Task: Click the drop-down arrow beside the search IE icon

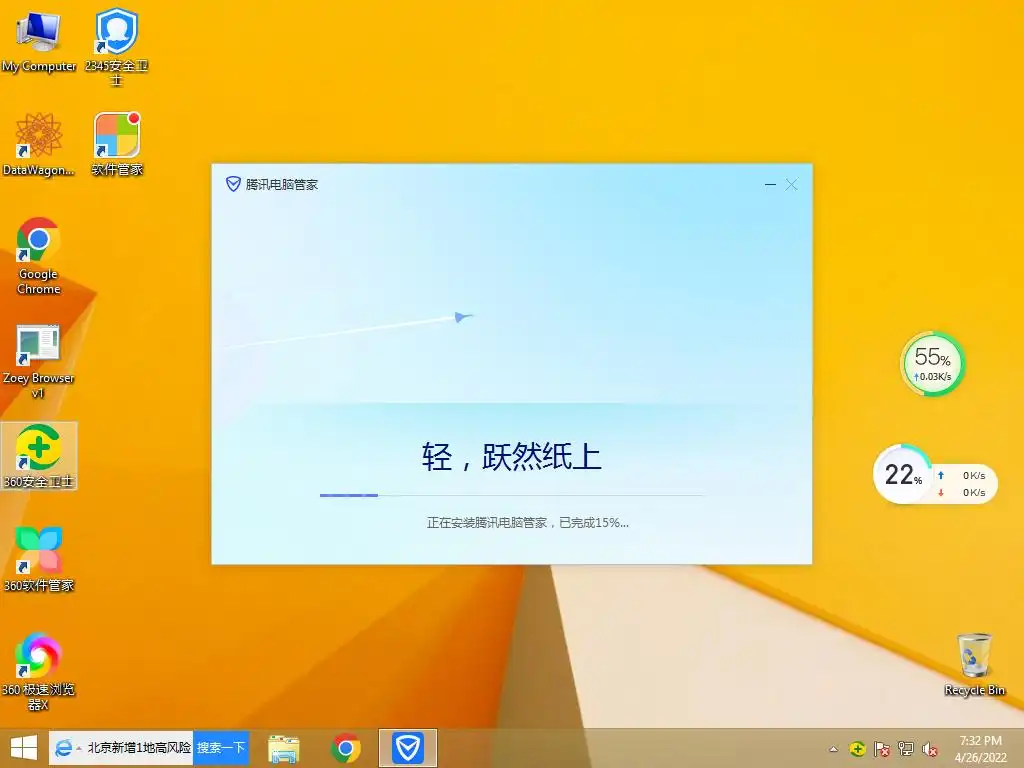Action: coord(78,748)
